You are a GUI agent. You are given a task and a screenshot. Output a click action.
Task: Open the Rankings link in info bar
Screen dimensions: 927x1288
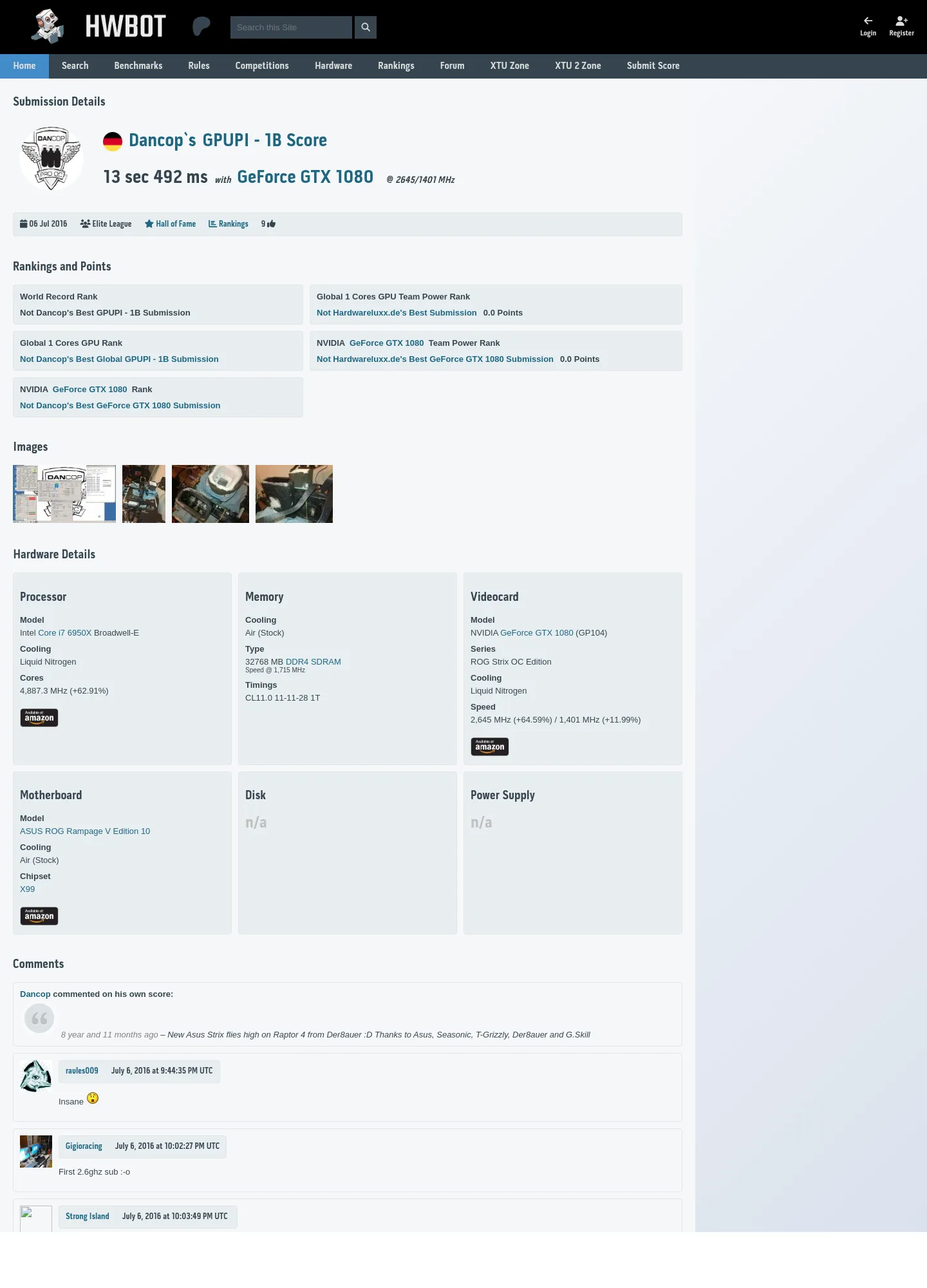click(x=229, y=224)
